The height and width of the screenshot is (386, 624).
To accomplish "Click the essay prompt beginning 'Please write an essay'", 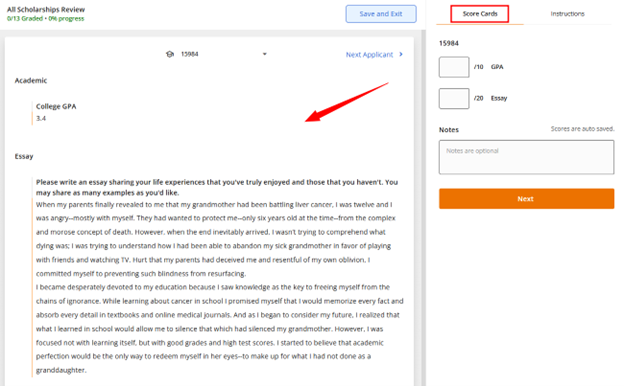I will (x=217, y=187).
